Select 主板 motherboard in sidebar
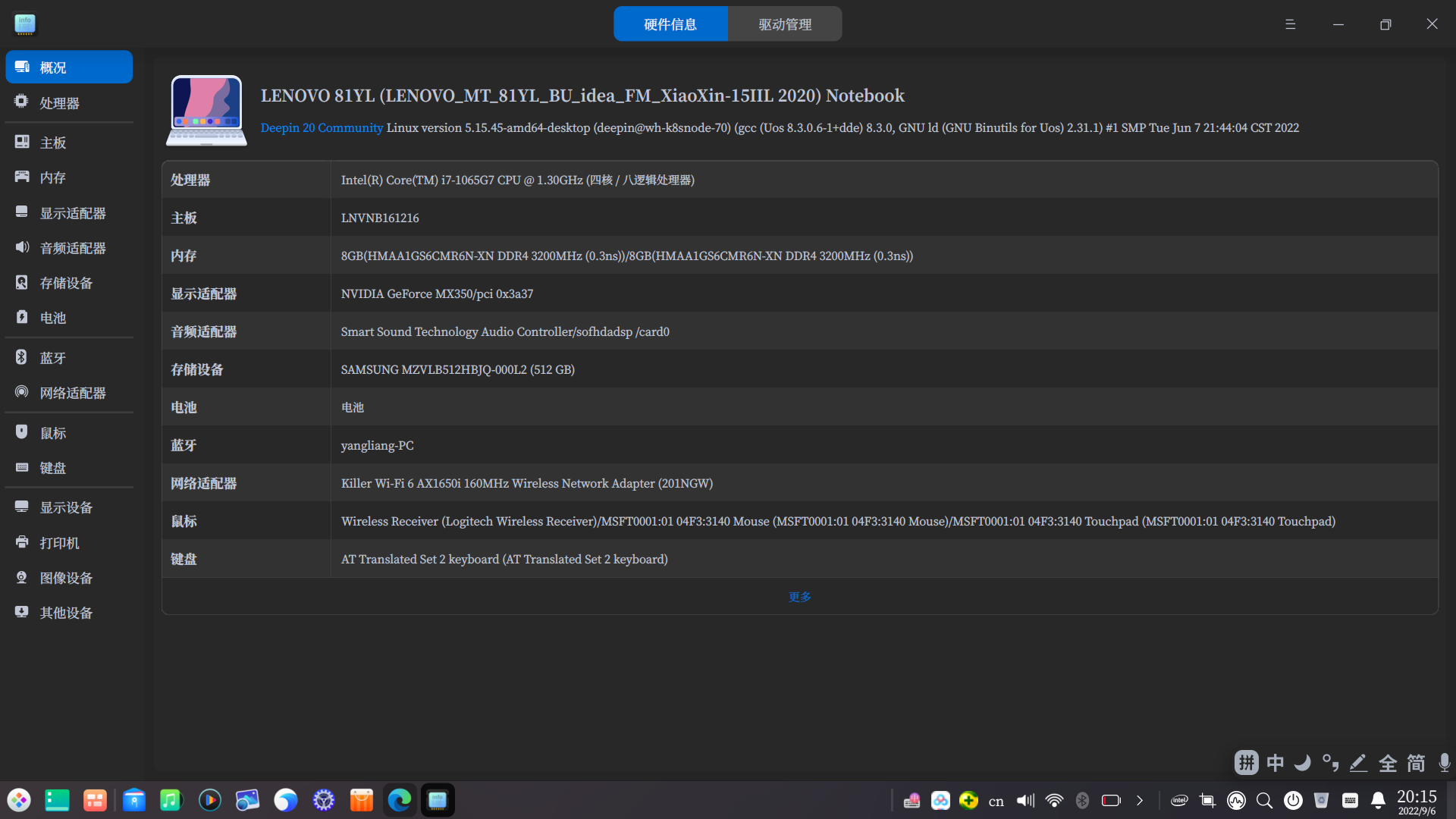 (x=52, y=143)
